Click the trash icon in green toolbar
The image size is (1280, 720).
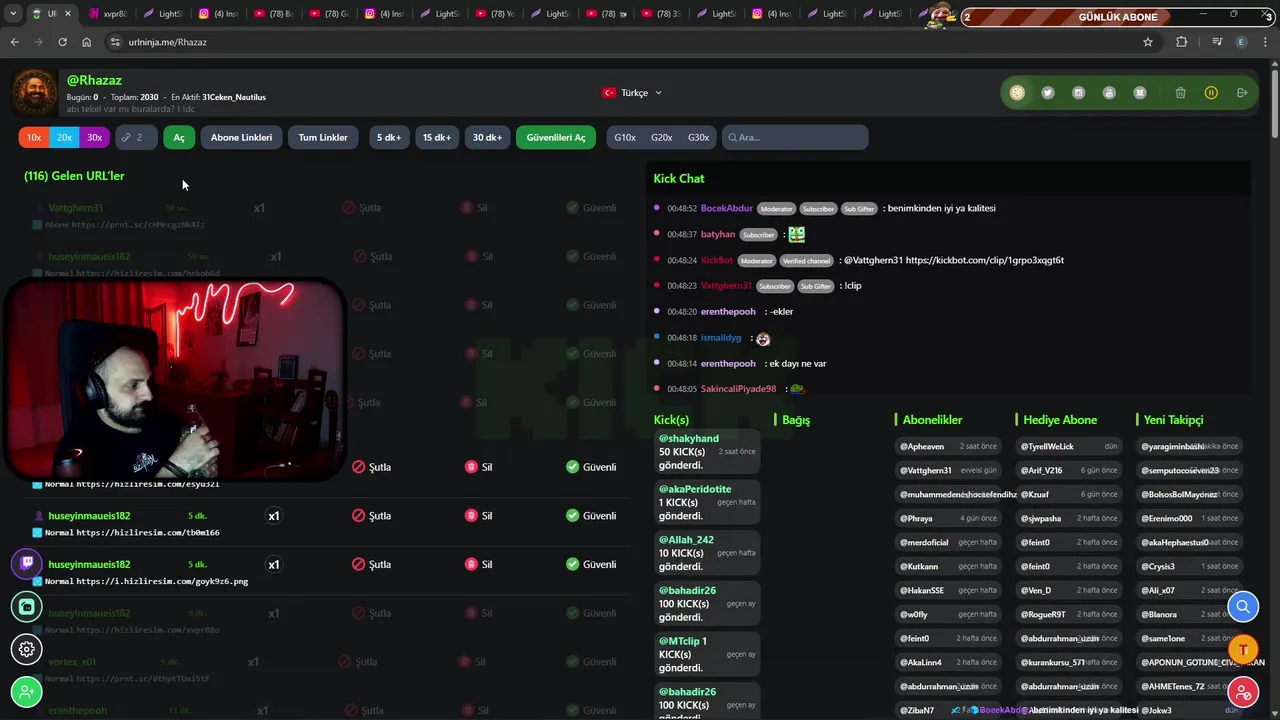pyautogui.click(x=1180, y=93)
